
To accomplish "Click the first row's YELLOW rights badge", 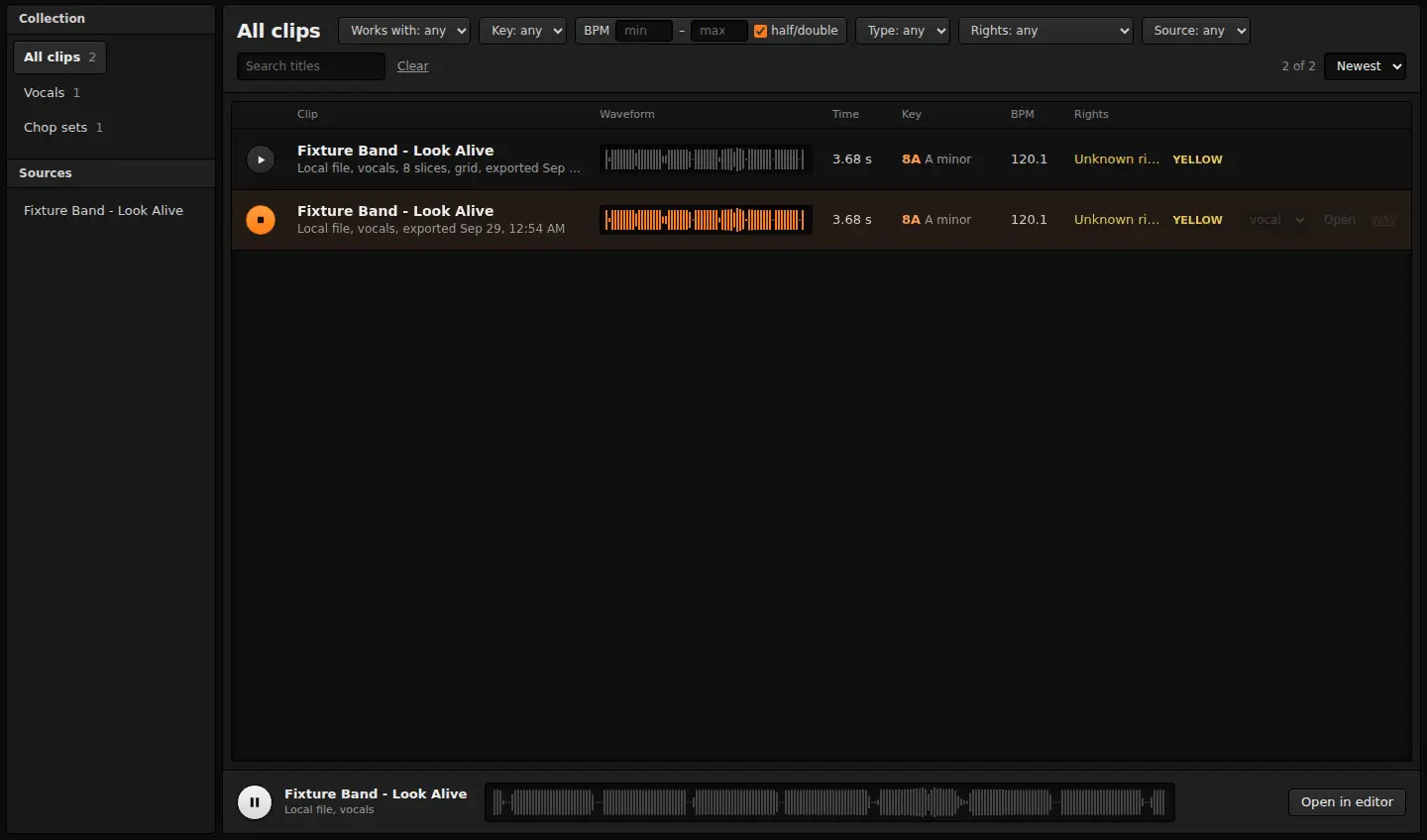I will pyautogui.click(x=1197, y=159).
